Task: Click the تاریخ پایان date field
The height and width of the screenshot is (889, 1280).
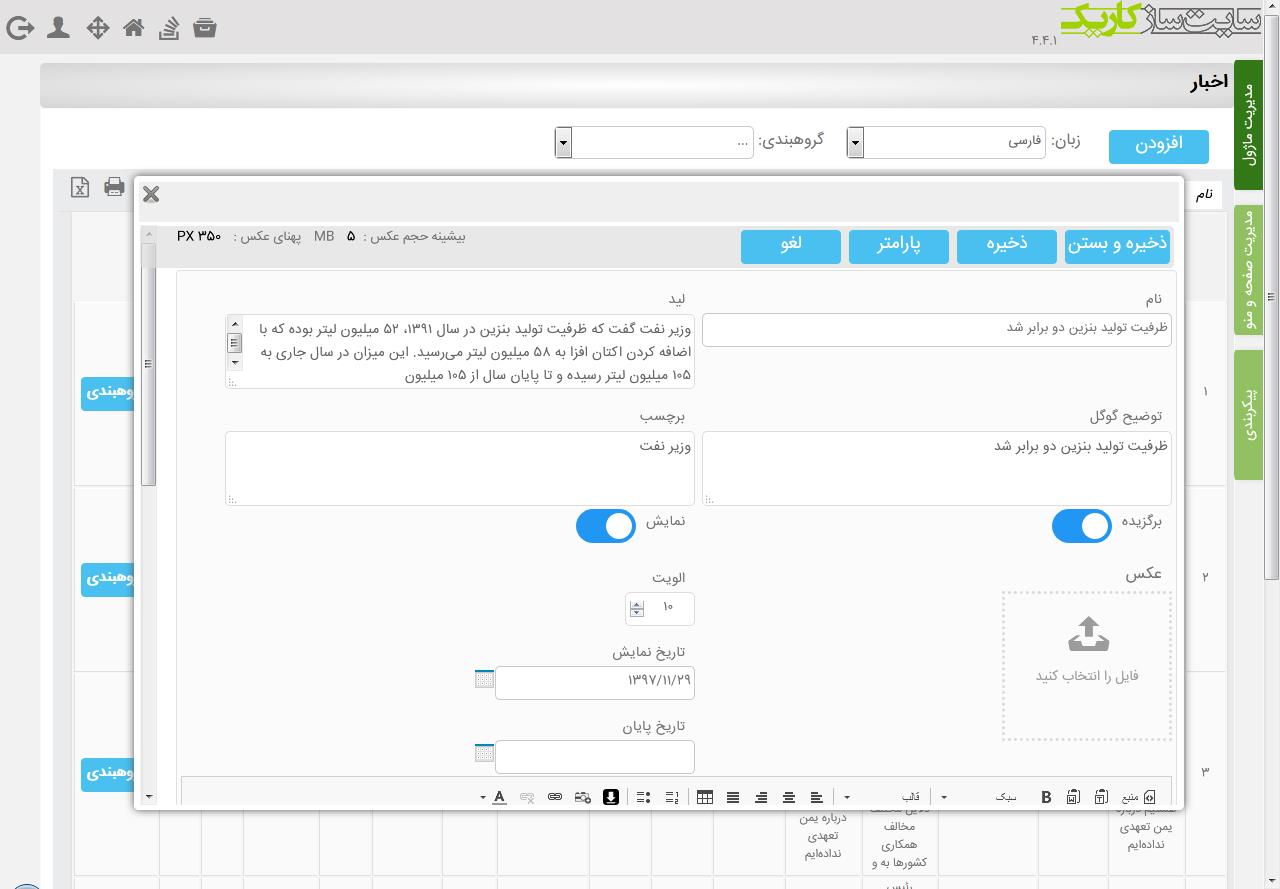Action: [595, 756]
